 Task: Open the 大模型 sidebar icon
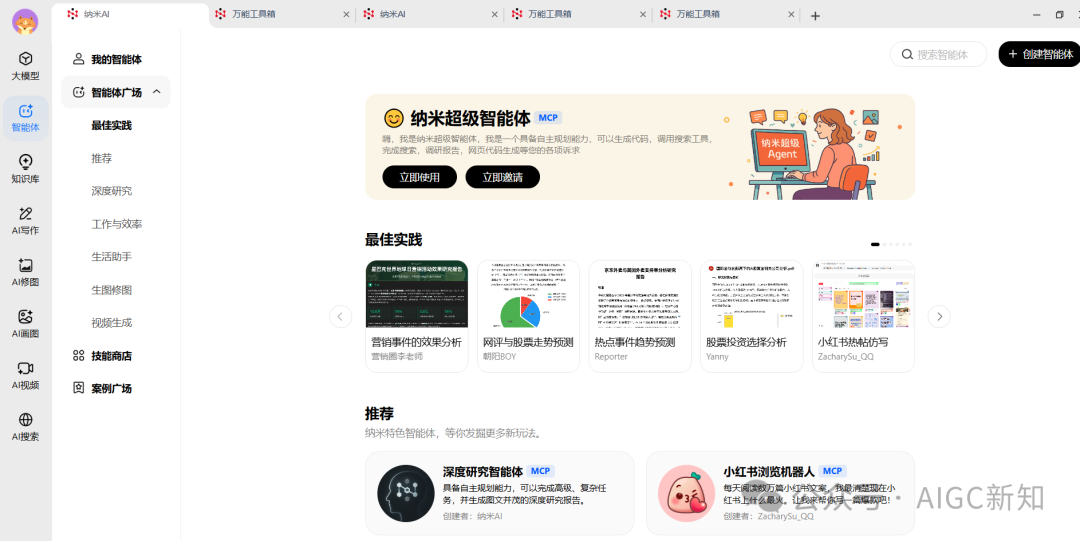pyautogui.click(x=25, y=66)
